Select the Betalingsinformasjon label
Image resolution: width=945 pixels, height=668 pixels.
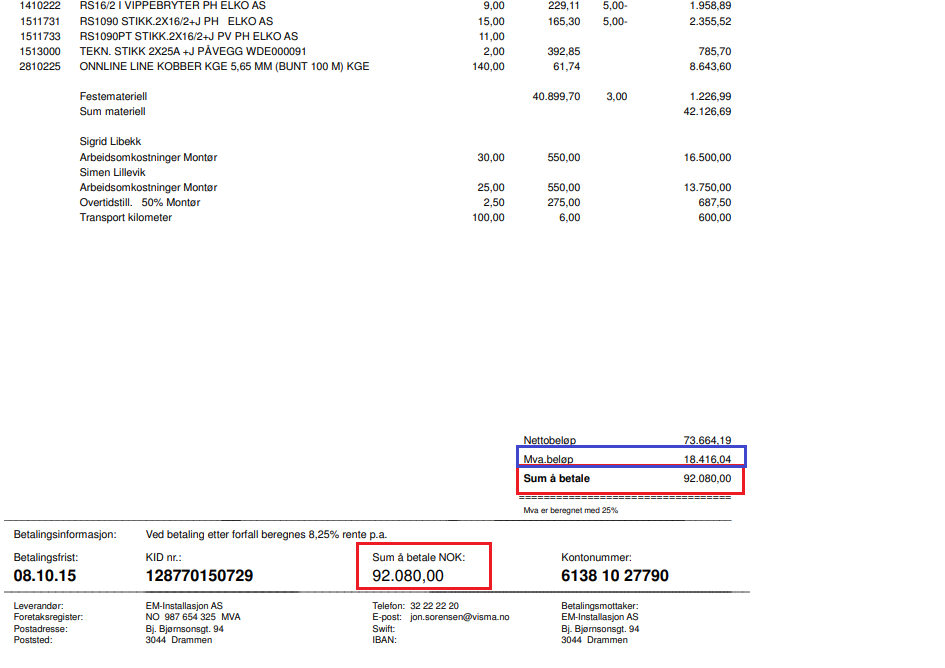pyautogui.click(x=65, y=535)
